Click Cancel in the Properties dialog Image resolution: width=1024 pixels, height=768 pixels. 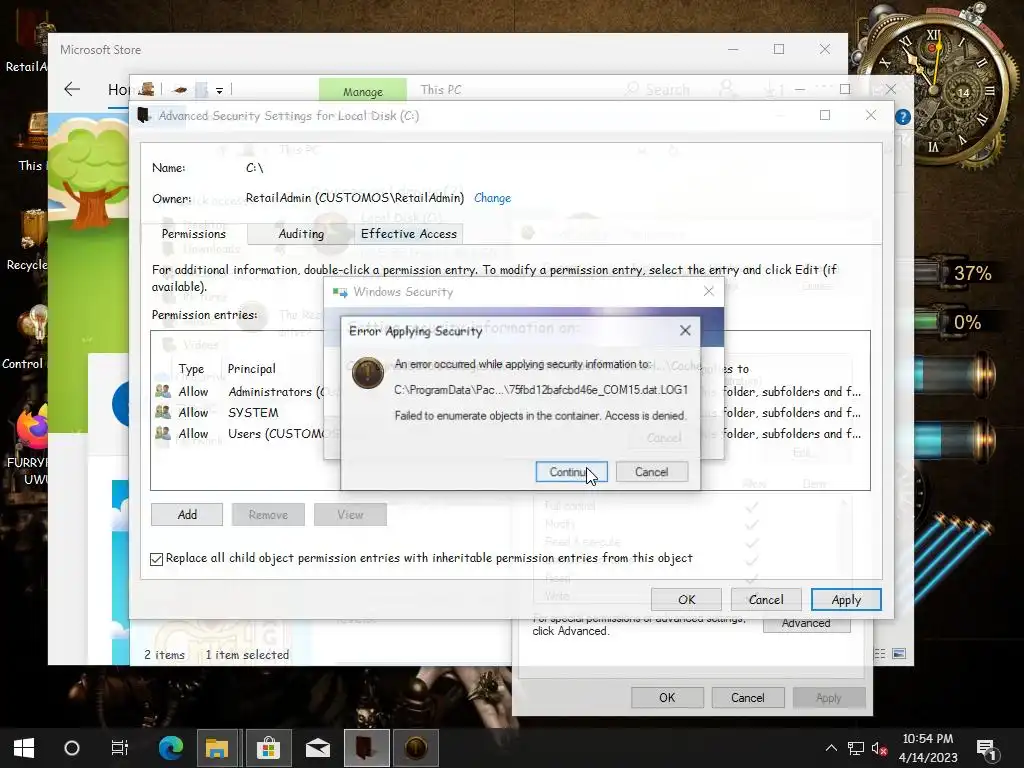[x=748, y=697]
